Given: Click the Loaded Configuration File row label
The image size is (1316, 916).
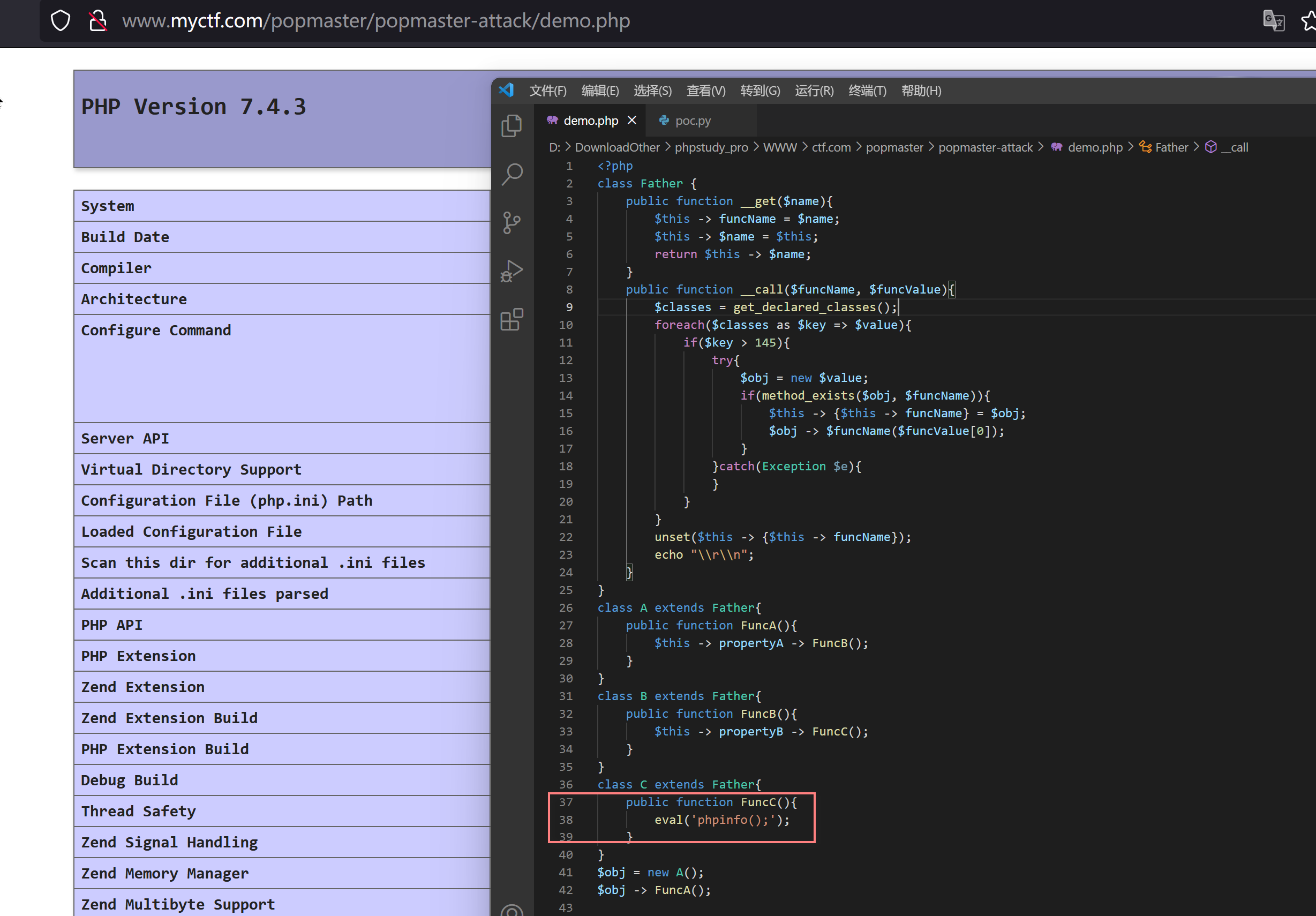Looking at the screenshot, I should (x=191, y=531).
